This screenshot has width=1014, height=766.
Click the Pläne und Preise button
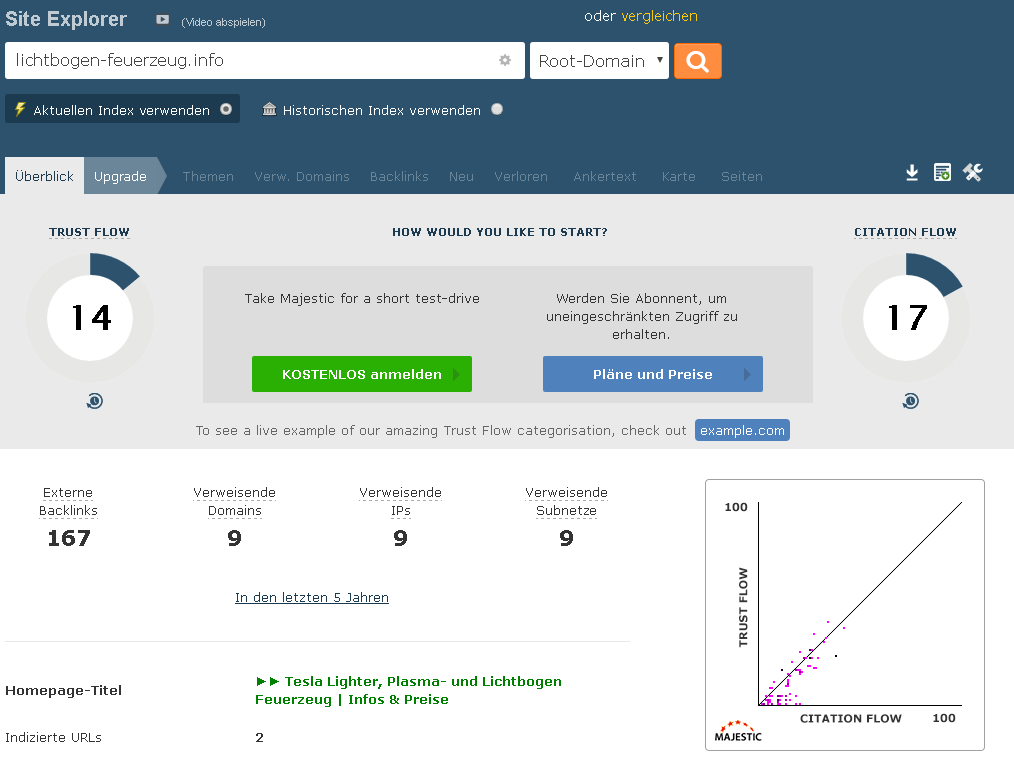[x=653, y=374]
